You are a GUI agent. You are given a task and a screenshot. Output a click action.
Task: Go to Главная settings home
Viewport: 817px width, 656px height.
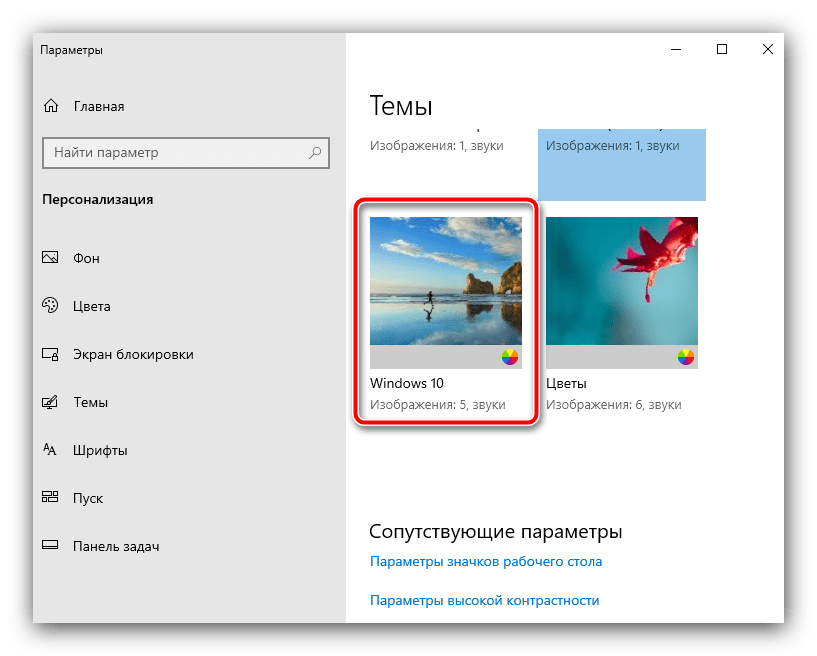tap(99, 106)
